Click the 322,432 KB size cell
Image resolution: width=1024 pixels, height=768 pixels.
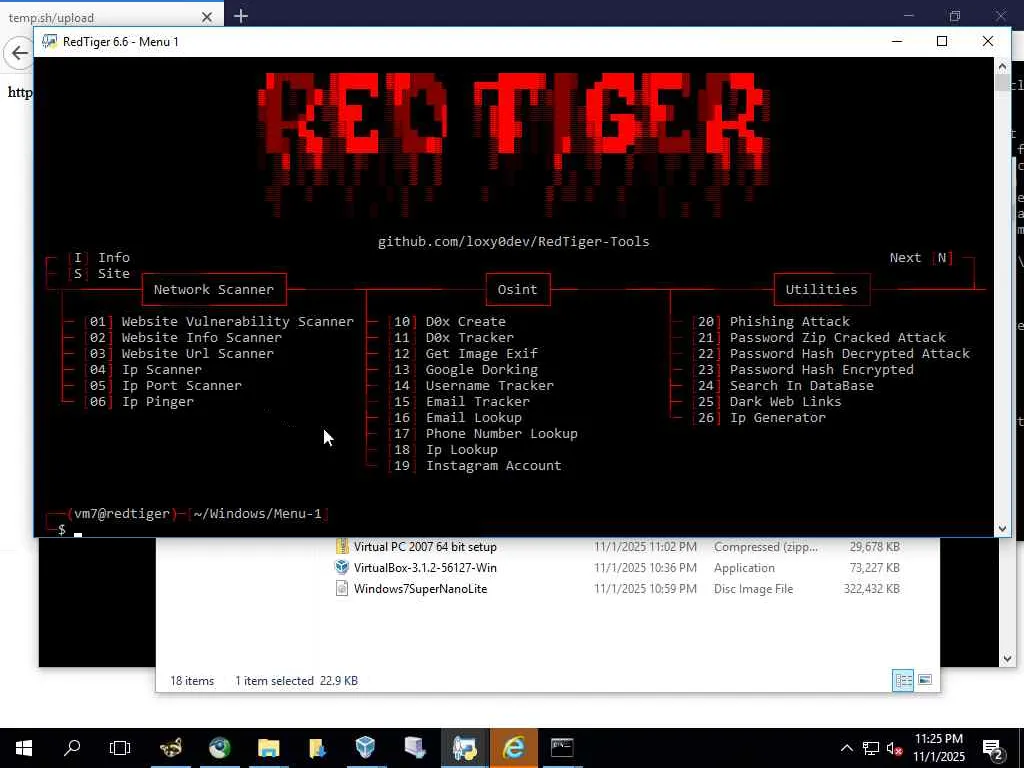point(871,588)
